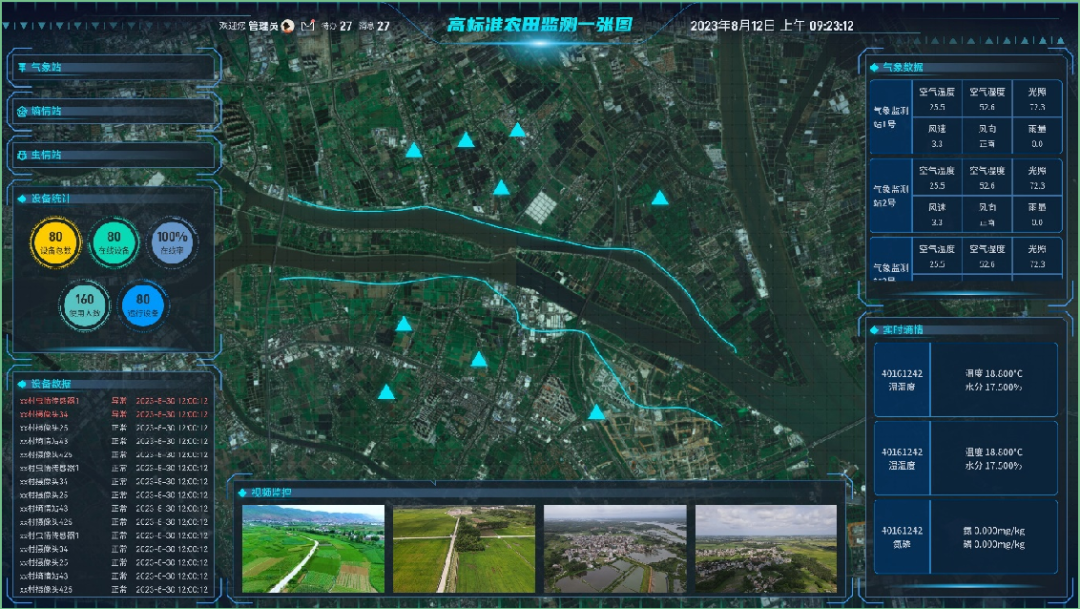Viewport: 1080px width, 609px height.
Task: Click the blue 80 运行设备 circle
Action: coord(143,304)
